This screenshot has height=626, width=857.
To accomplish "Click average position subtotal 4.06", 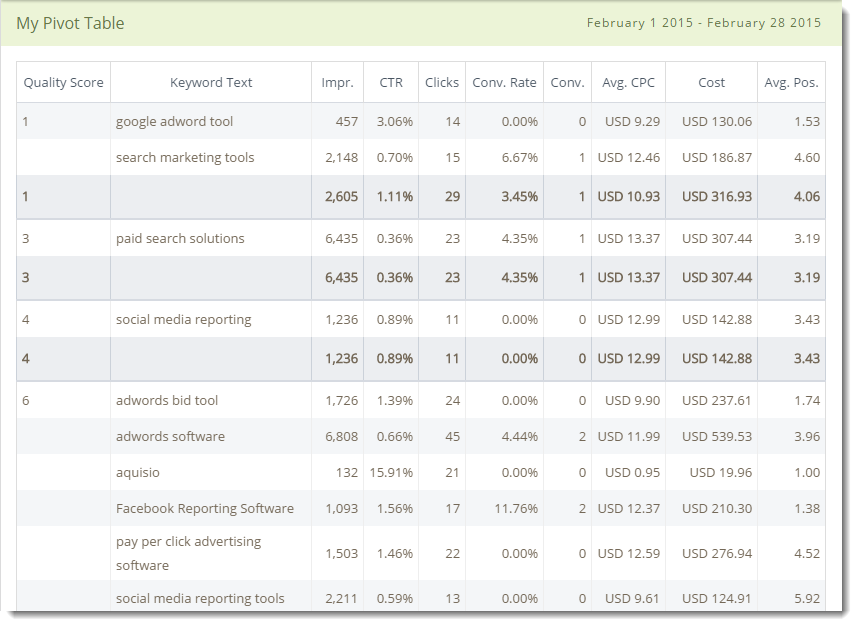I will (x=807, y=196).
